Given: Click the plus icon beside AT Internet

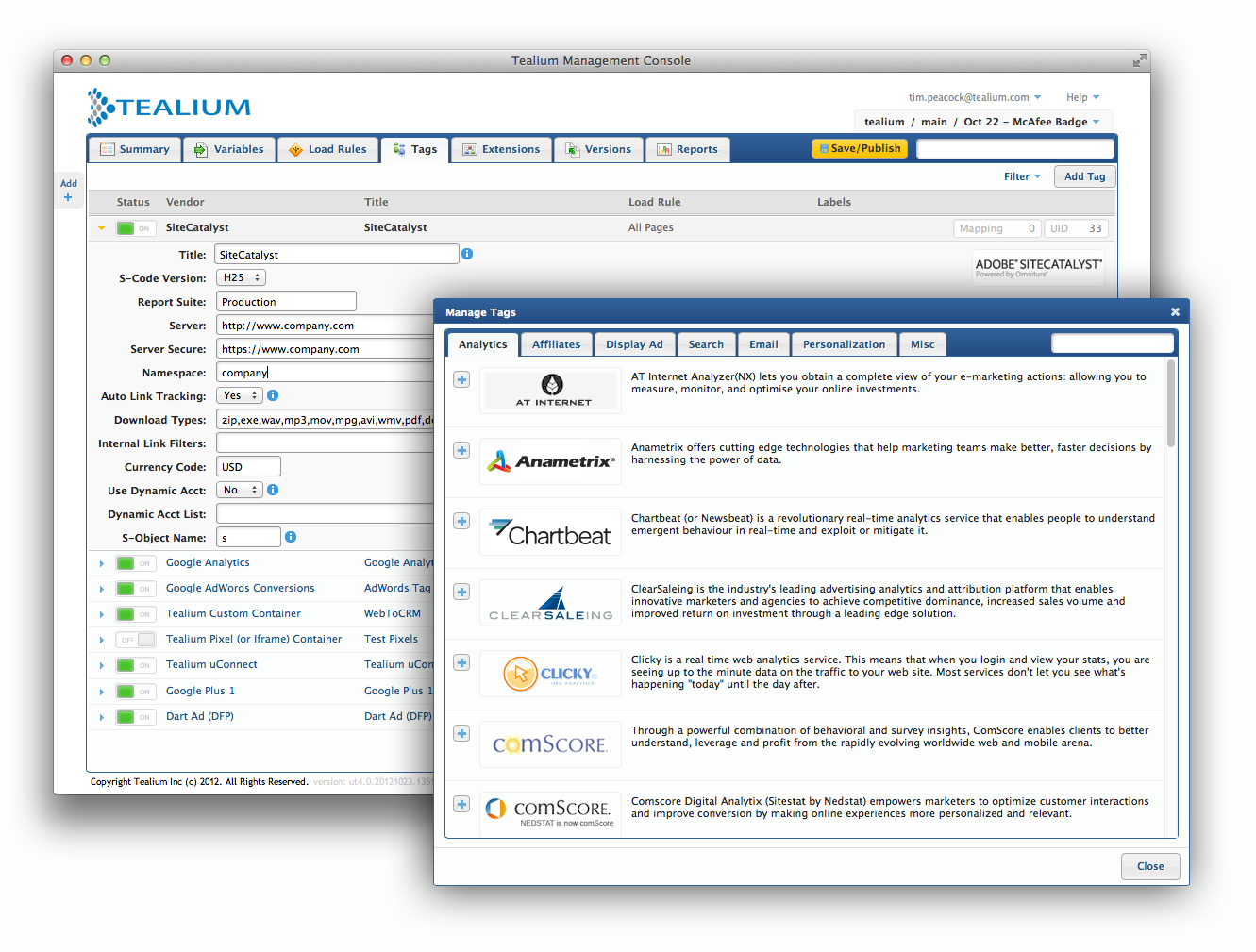Looking at the screenshot, I should pos(461,379).
